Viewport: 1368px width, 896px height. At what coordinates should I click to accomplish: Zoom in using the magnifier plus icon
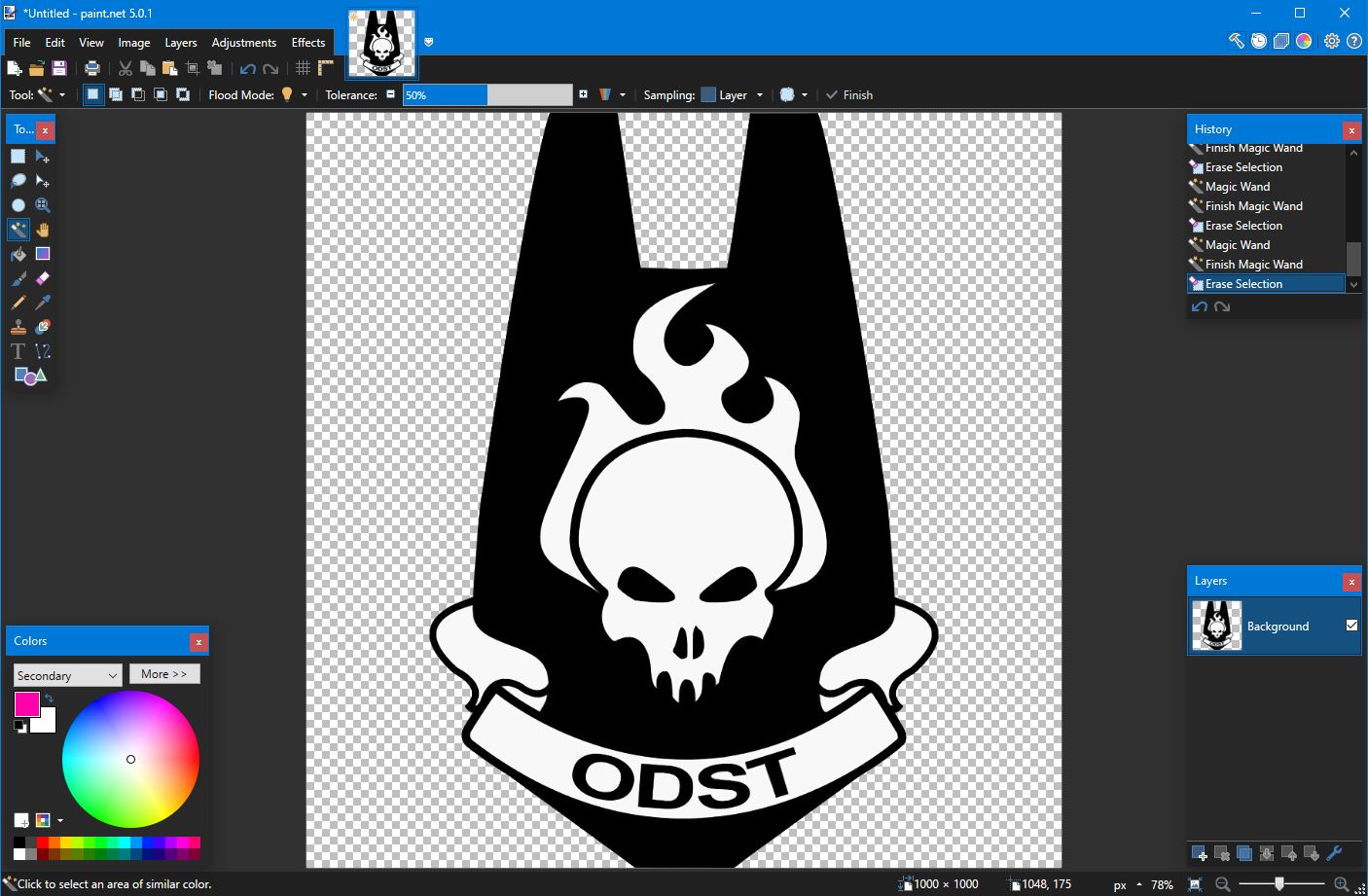1342,884
